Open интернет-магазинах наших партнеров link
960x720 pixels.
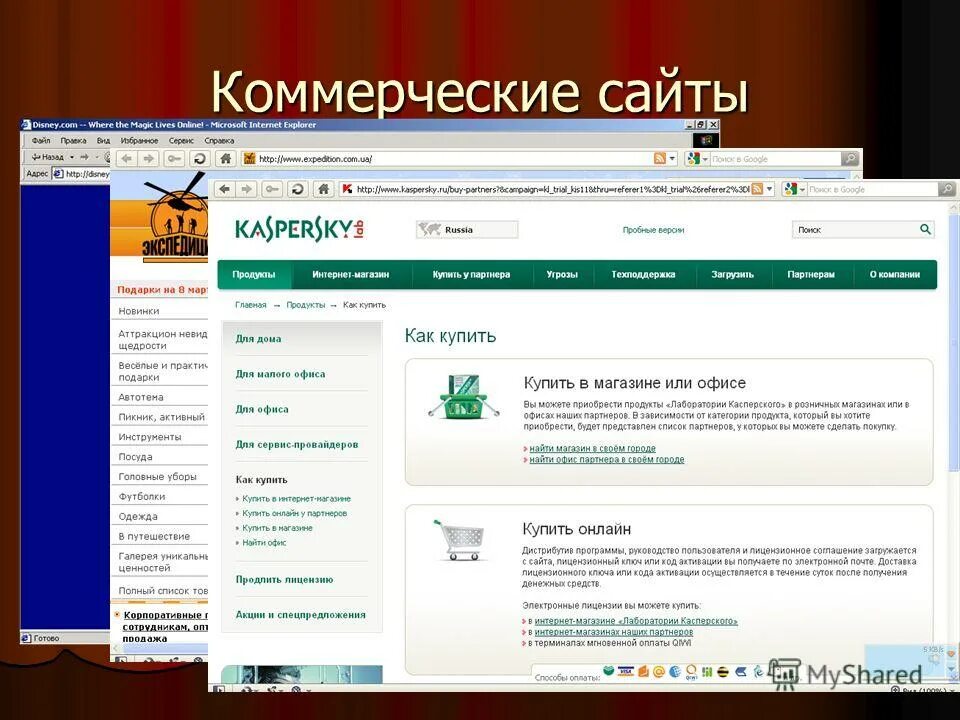coord(614,632)
